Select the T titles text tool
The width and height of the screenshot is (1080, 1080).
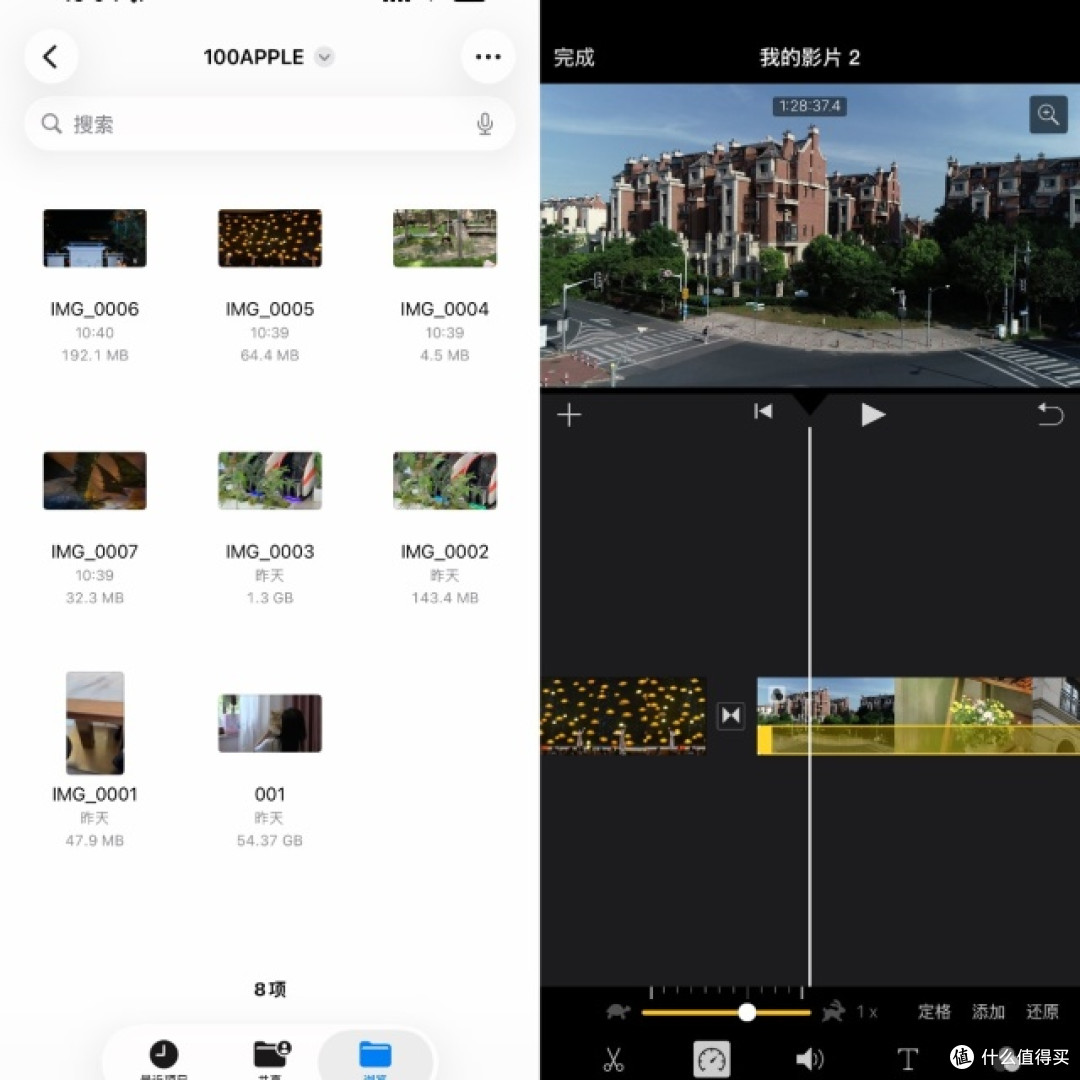[908, 1059]
